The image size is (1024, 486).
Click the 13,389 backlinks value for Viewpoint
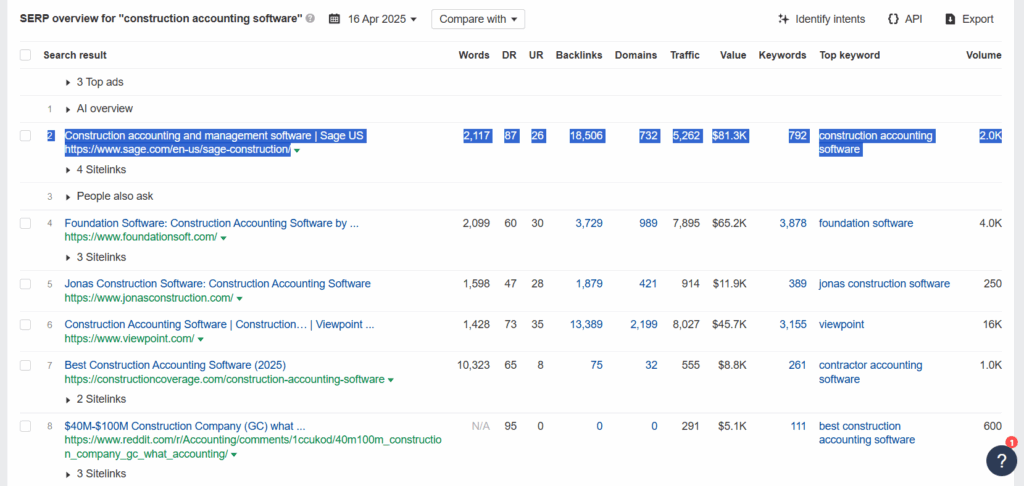click(586, 324)
